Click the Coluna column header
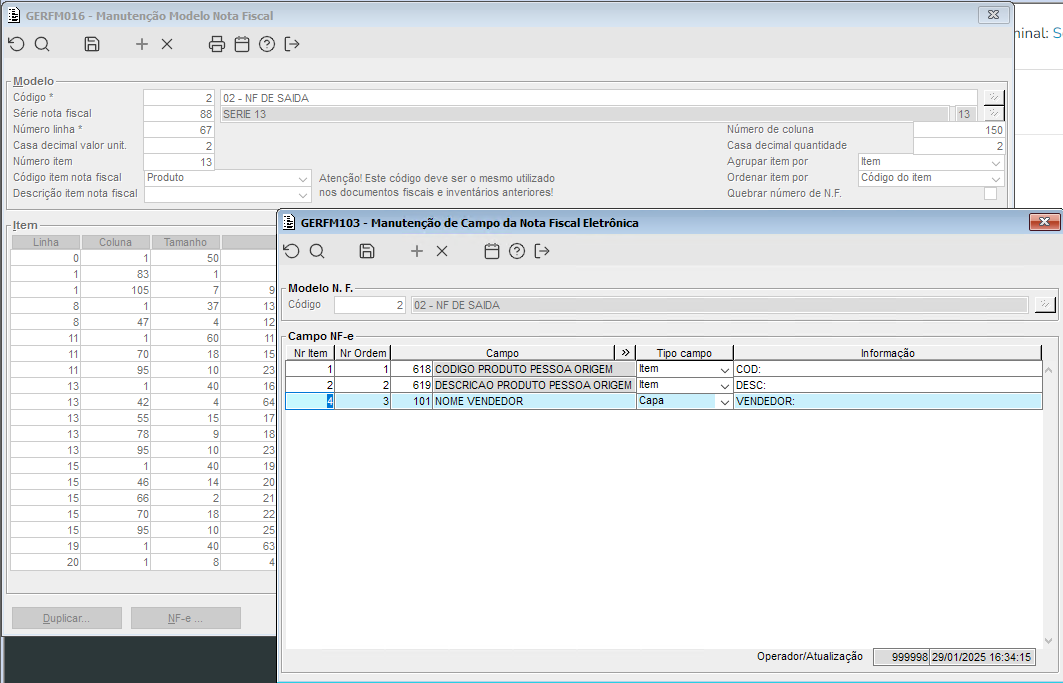This screenshot has width=1063, height=683. point(115,242)
